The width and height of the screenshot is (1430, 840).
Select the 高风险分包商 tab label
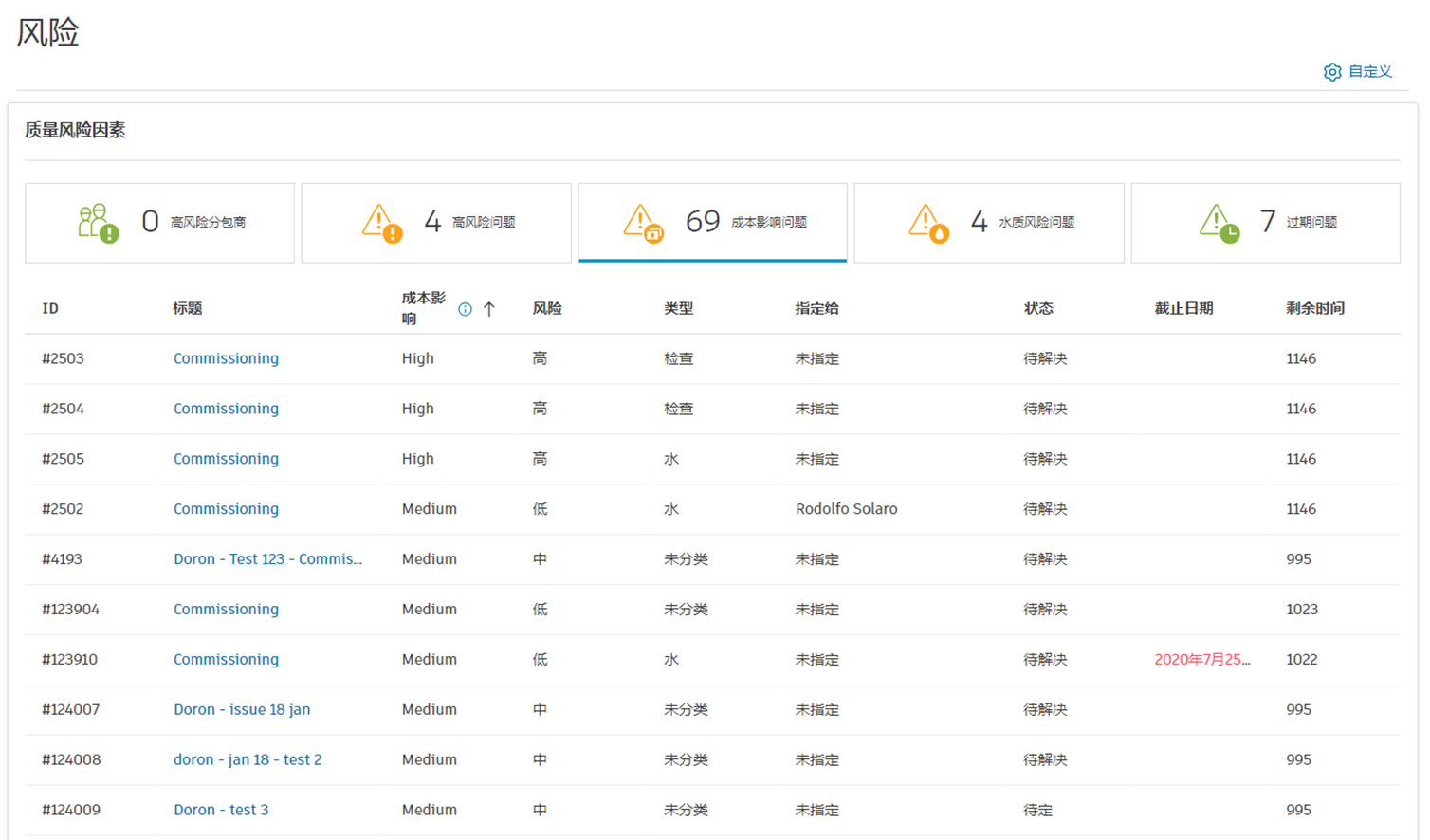(x=208, y=223)
